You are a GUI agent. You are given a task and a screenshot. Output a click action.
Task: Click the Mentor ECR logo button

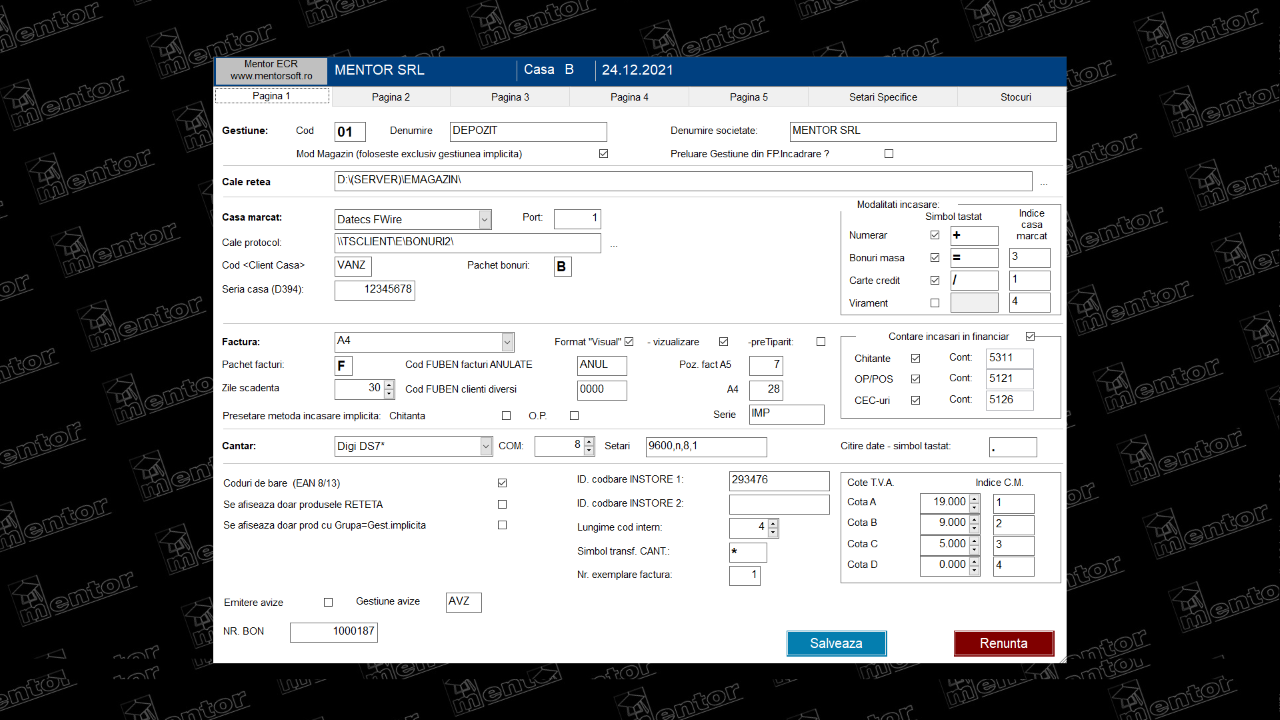[271, 70]
